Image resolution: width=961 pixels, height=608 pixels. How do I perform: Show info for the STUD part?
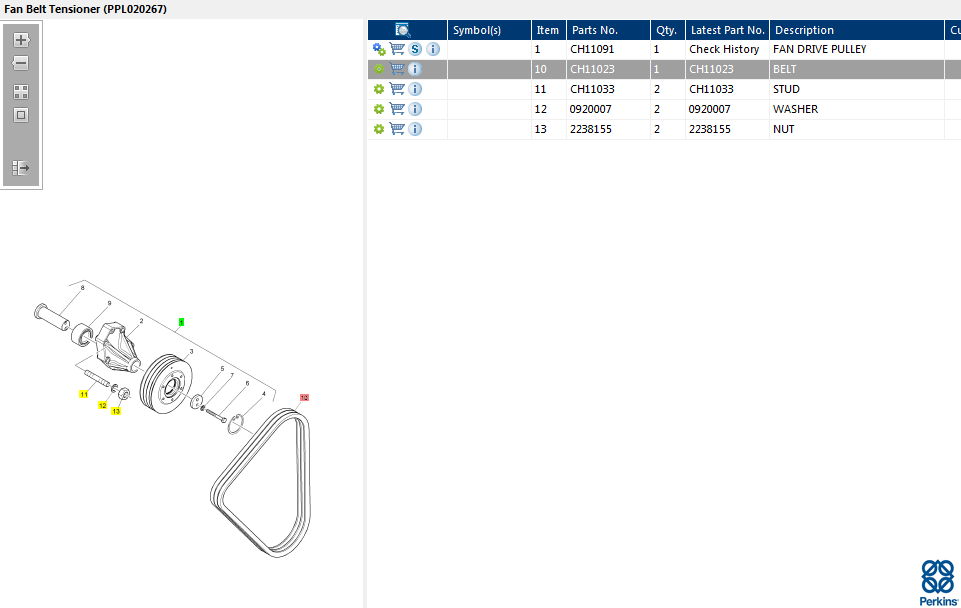[415, 89]
